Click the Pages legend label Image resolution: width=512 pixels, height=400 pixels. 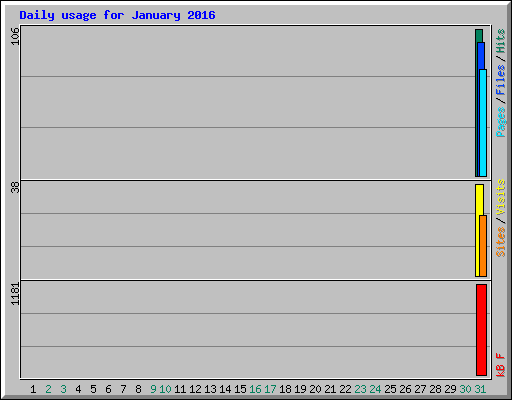pyautogui.click(x=500, y=122)
